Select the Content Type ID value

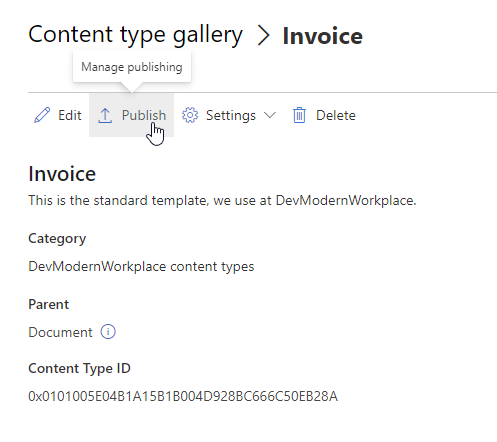coord(183,396)
